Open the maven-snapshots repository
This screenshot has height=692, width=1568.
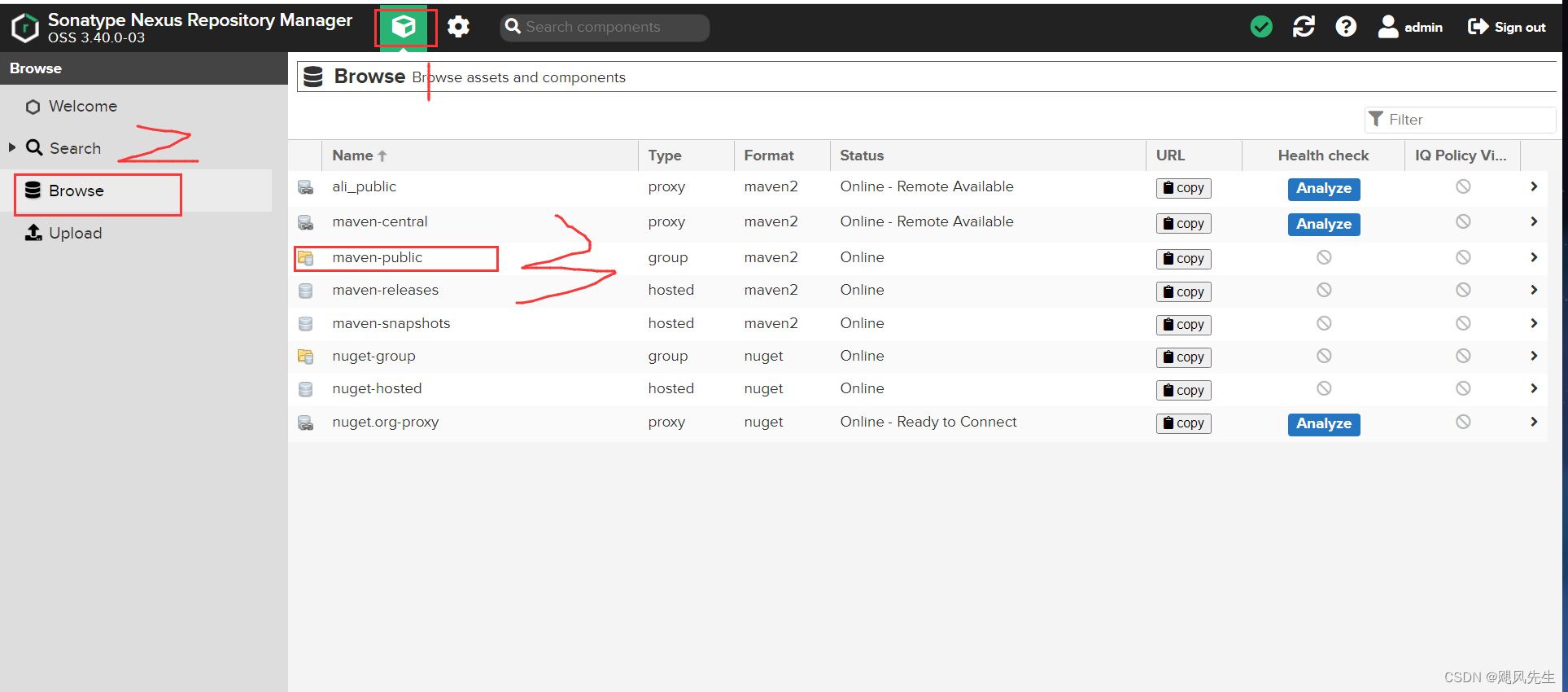391,323
